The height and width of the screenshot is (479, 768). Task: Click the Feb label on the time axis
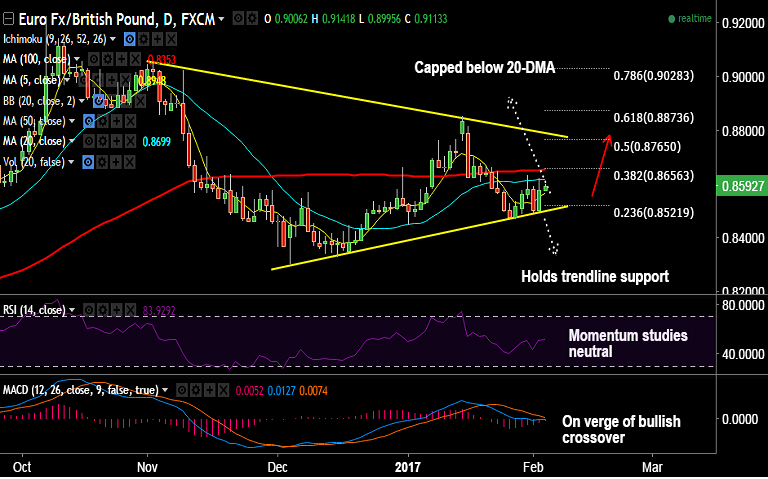coord(532,467)
